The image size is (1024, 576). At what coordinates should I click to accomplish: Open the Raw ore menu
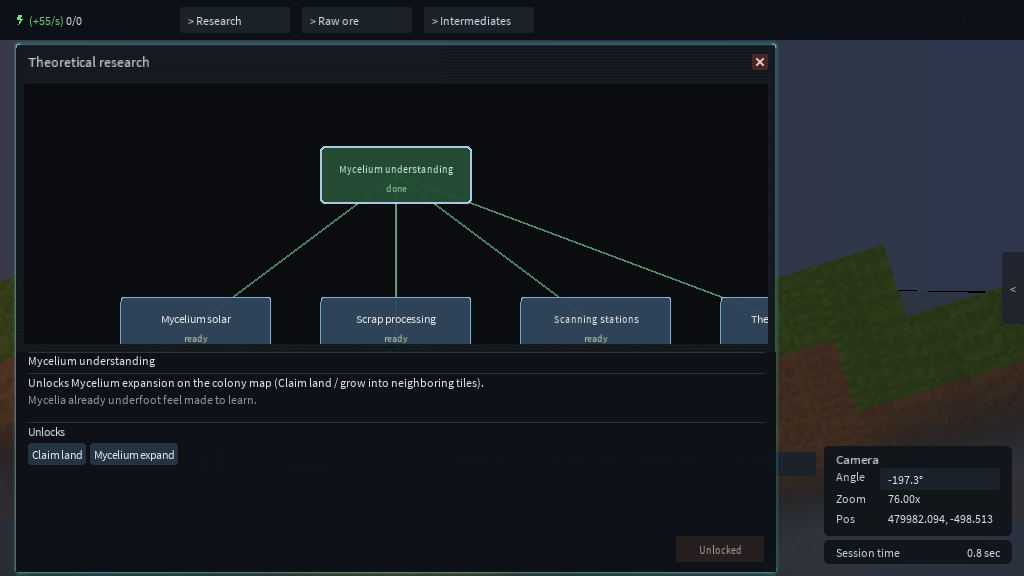point(357,20)
